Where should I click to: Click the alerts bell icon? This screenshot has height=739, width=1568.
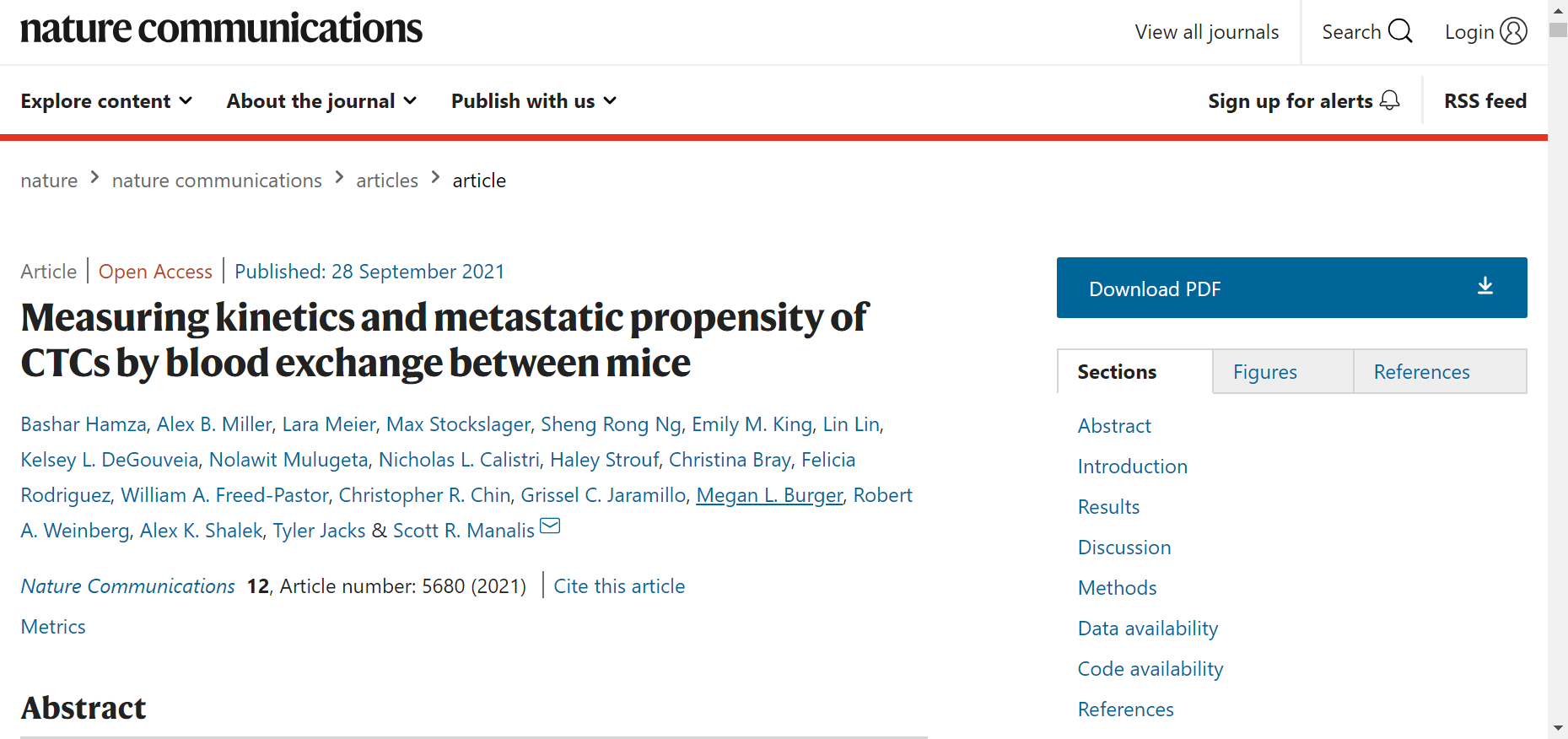point(1389,100)
